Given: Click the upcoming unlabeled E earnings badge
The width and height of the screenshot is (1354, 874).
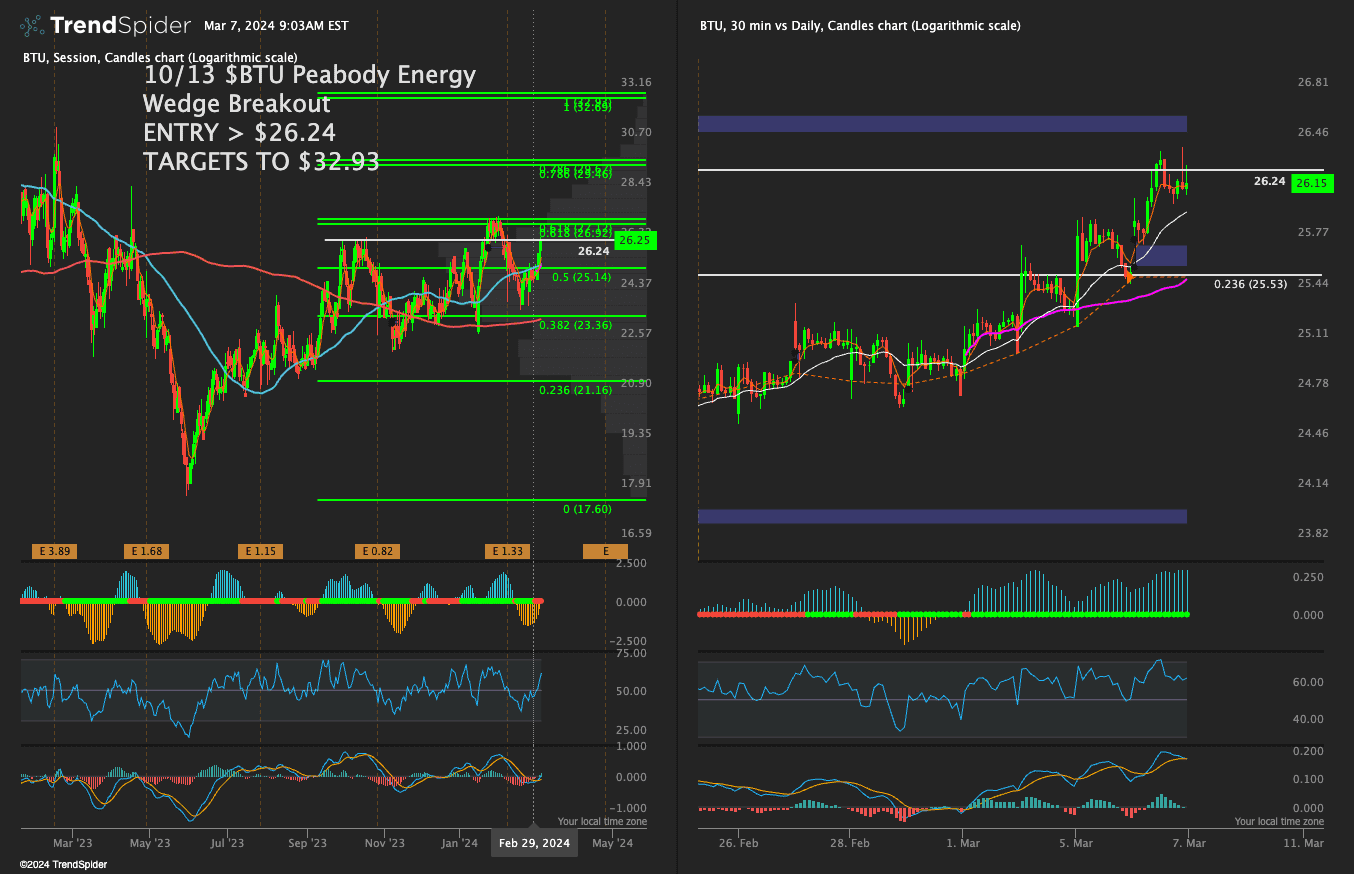Looking at the screenshot, I should (605, 551).
